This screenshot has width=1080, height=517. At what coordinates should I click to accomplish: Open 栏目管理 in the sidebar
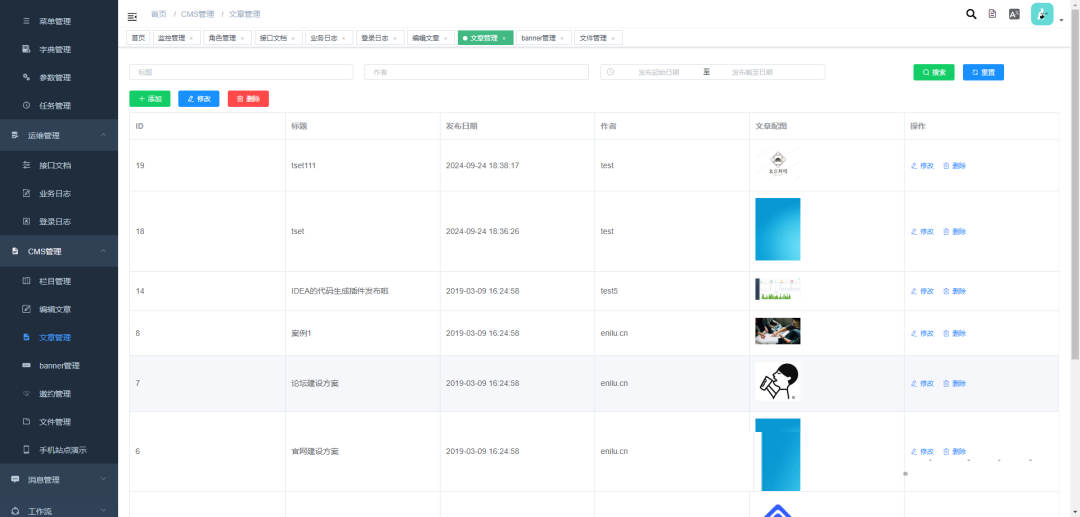[55, 282]
